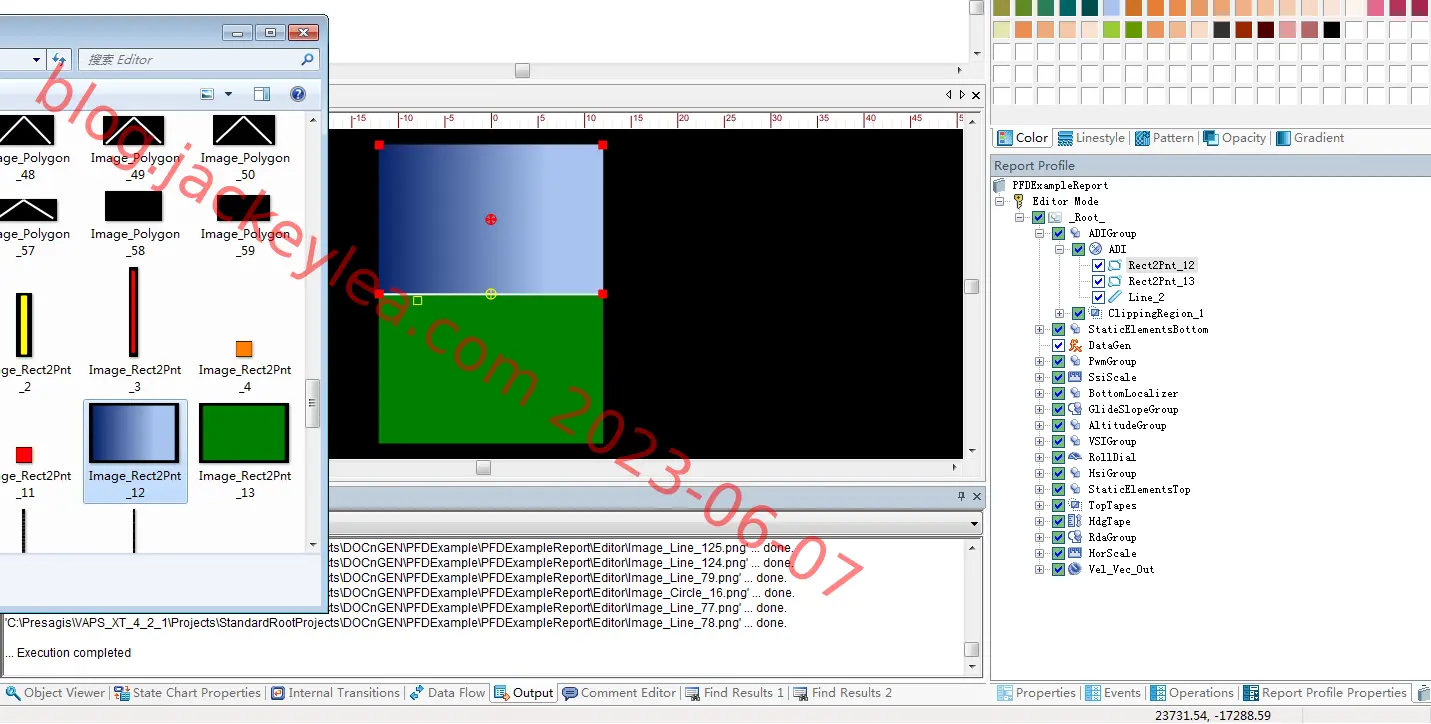Toggle the preview pane icon in Explorer
Viewport: 1431px width, 724px height.
click(262, 94)
